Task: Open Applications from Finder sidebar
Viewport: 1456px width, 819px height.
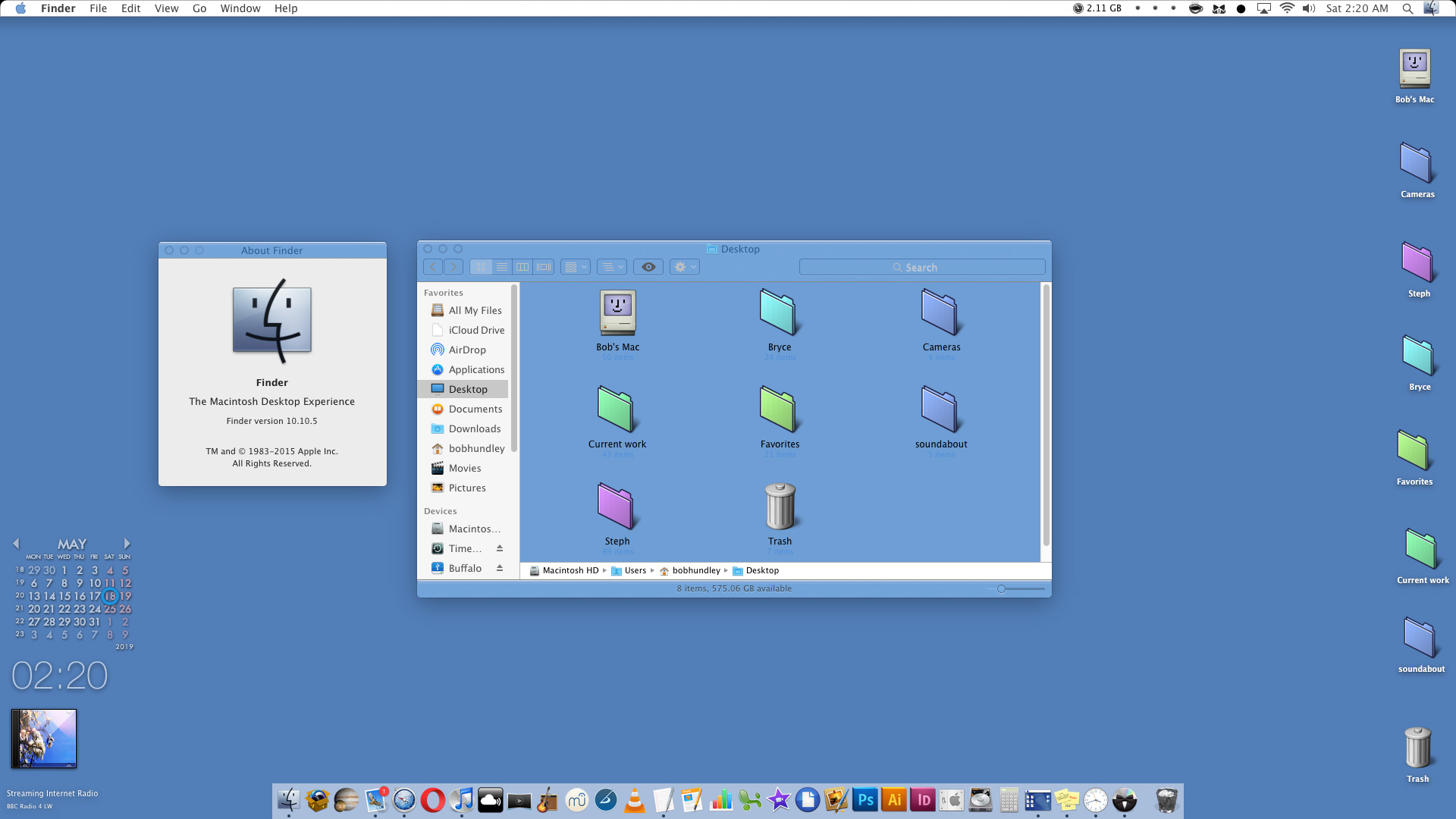Action: click(475, 369)
